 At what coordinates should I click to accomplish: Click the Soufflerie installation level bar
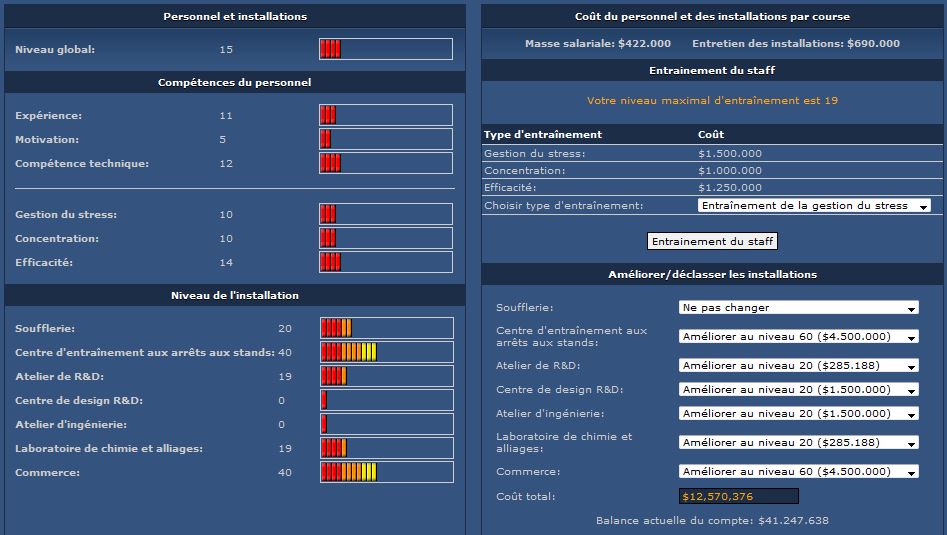387,328
